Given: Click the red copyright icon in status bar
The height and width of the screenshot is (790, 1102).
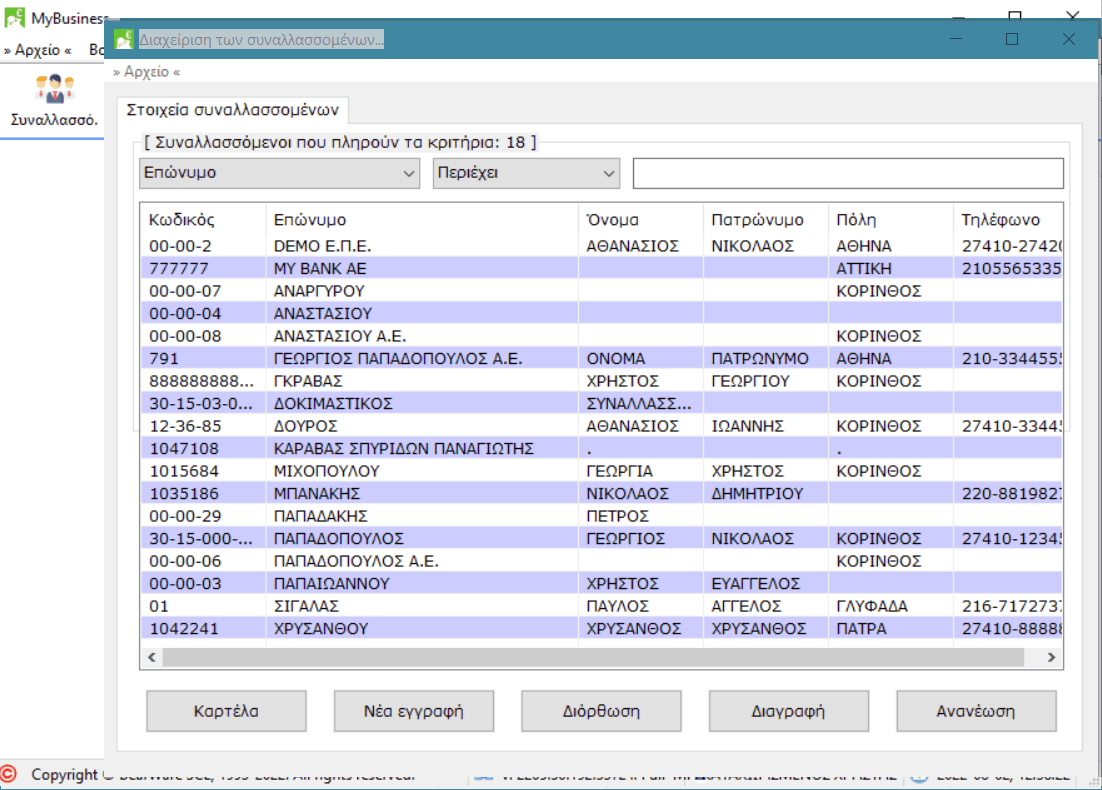Looking at the screenshot, I should coord(10,774).
